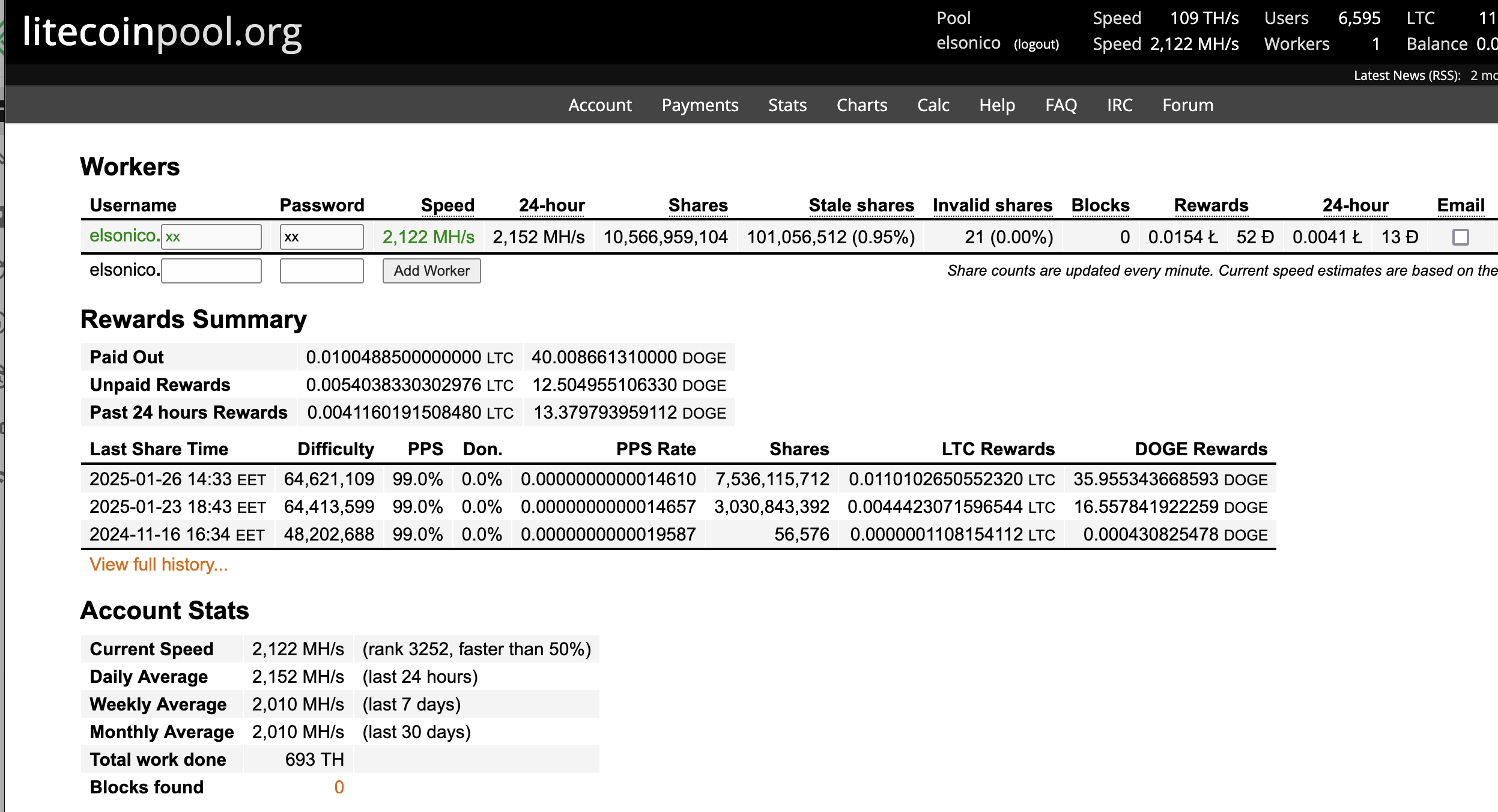This screenshot has height=812, width=1498.
Task: Click existing worker password field
Action: click(321, 237)
